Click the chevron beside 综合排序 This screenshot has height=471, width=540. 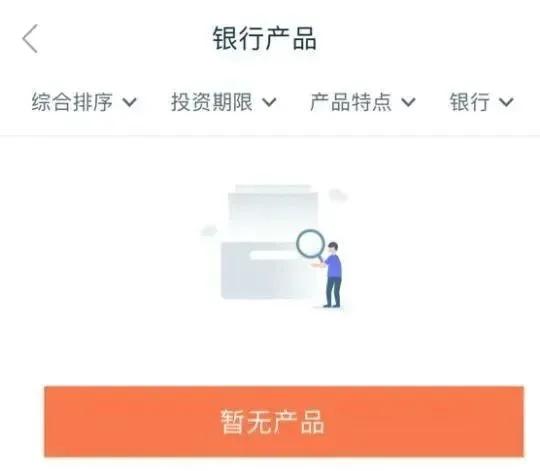[129, 102]
